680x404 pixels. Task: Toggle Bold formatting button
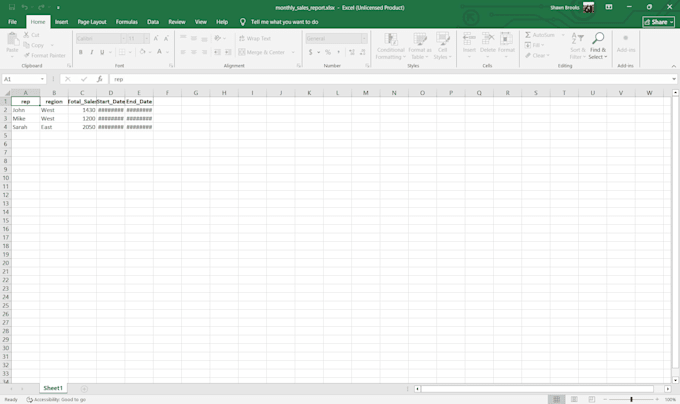[x=81, y=52]
